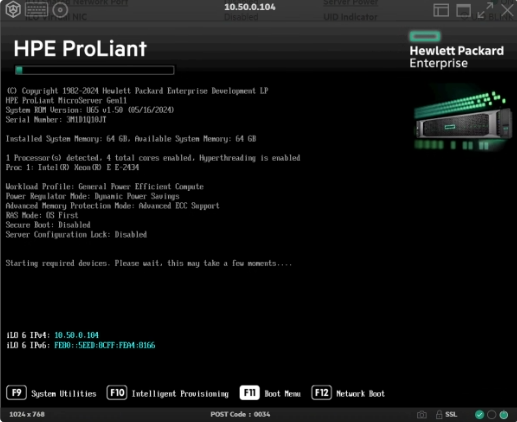This screenshot has height=422, width=517.
Task: Select F9 System Utilities
Action: tap(51, 393)
